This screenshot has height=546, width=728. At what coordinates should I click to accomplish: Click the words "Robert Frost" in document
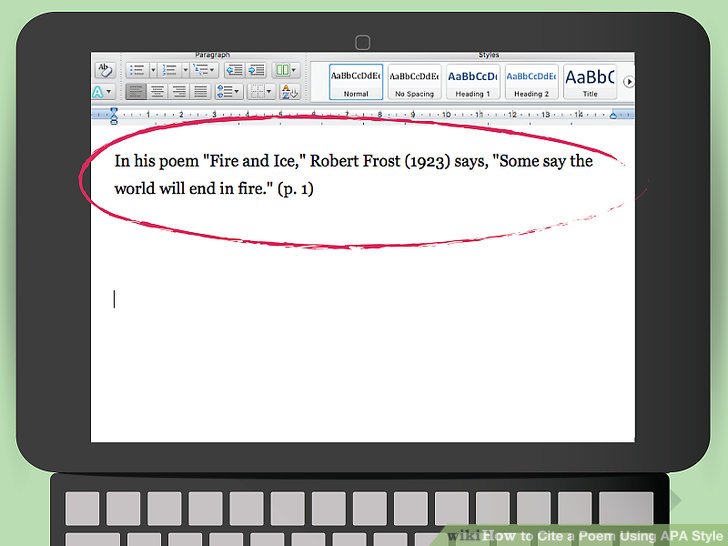click(355, 161)
